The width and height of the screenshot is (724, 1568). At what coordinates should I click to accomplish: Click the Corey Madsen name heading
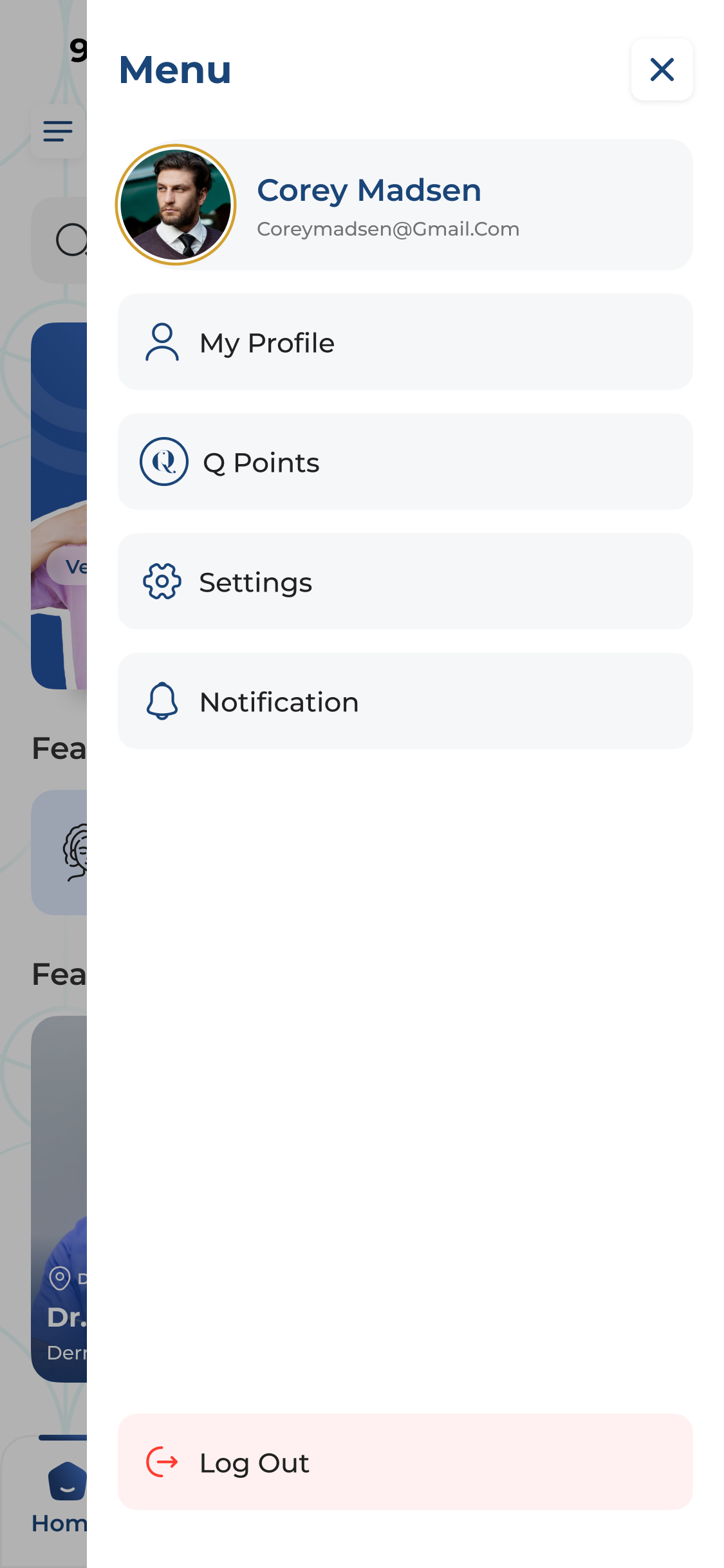(x=369, y=191)
